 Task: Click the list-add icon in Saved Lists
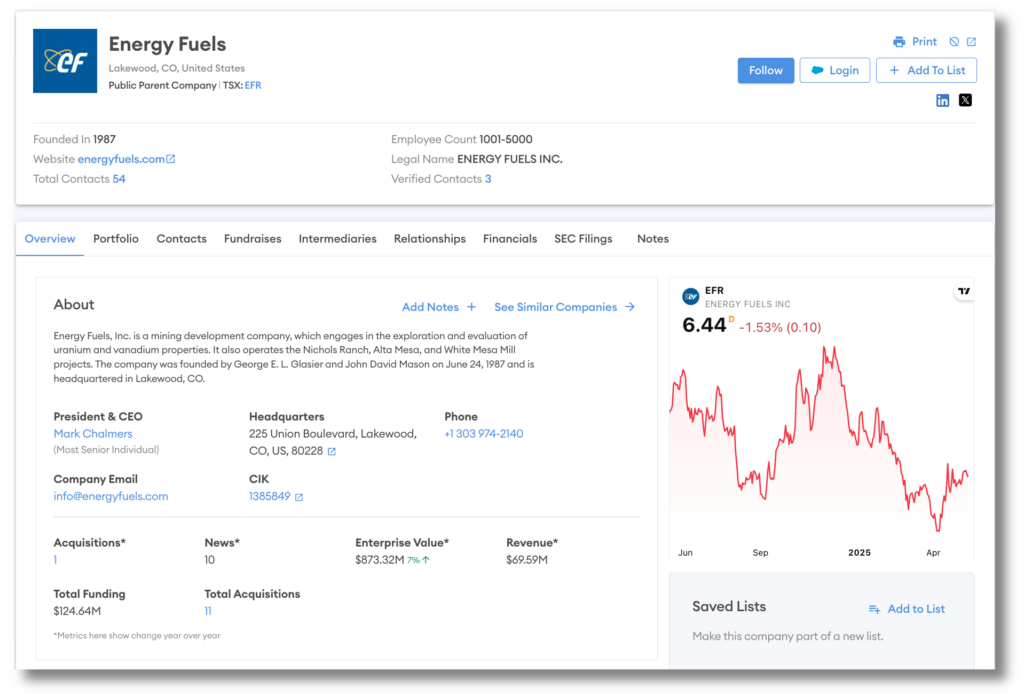[x=874, y=609]
